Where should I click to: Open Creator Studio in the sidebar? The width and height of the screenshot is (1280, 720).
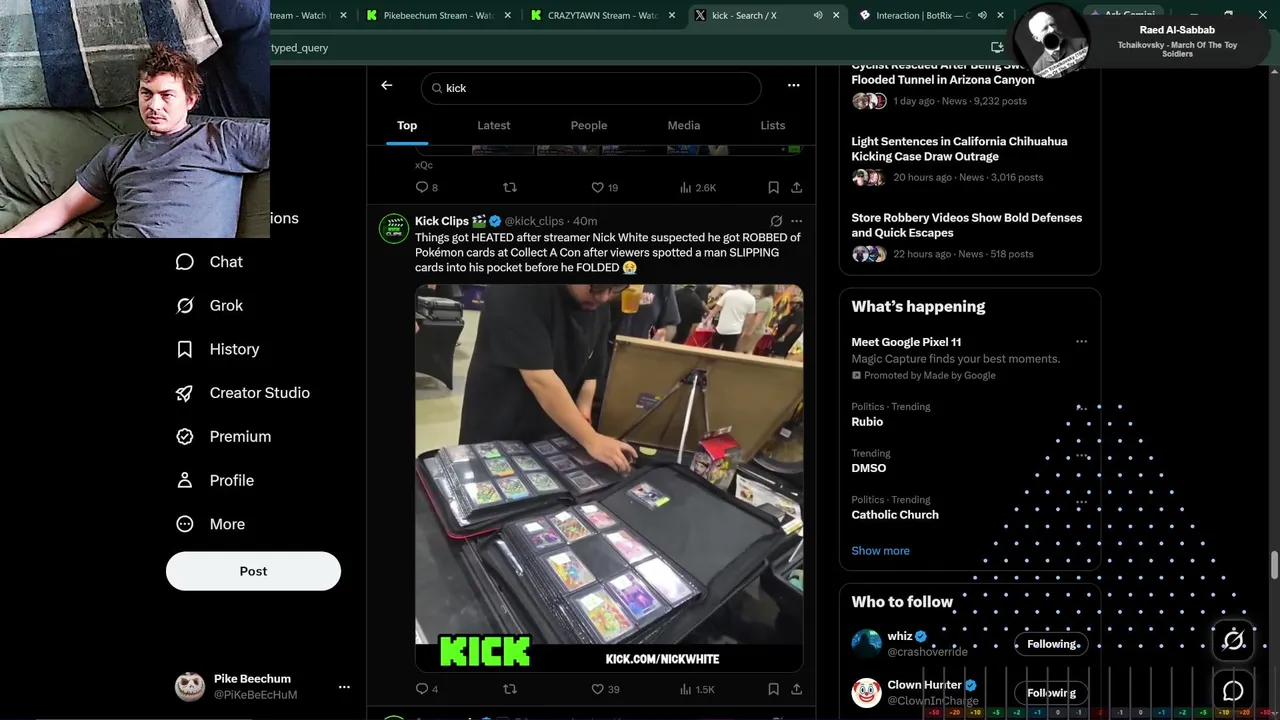point(243,393)
